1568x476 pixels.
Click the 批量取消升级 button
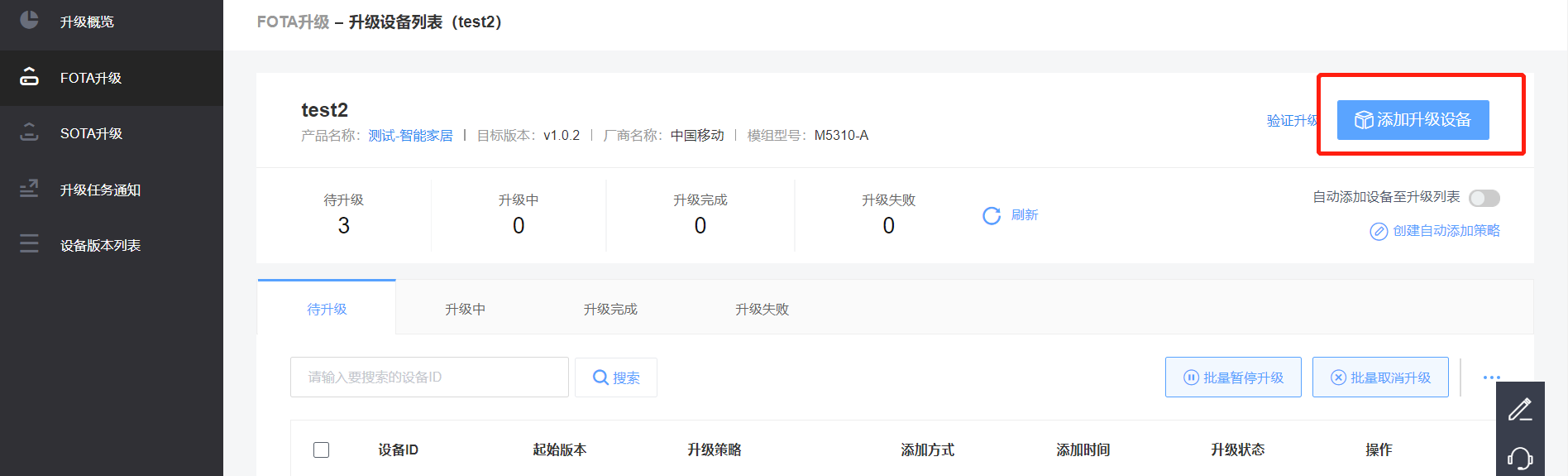[1380, 377]
